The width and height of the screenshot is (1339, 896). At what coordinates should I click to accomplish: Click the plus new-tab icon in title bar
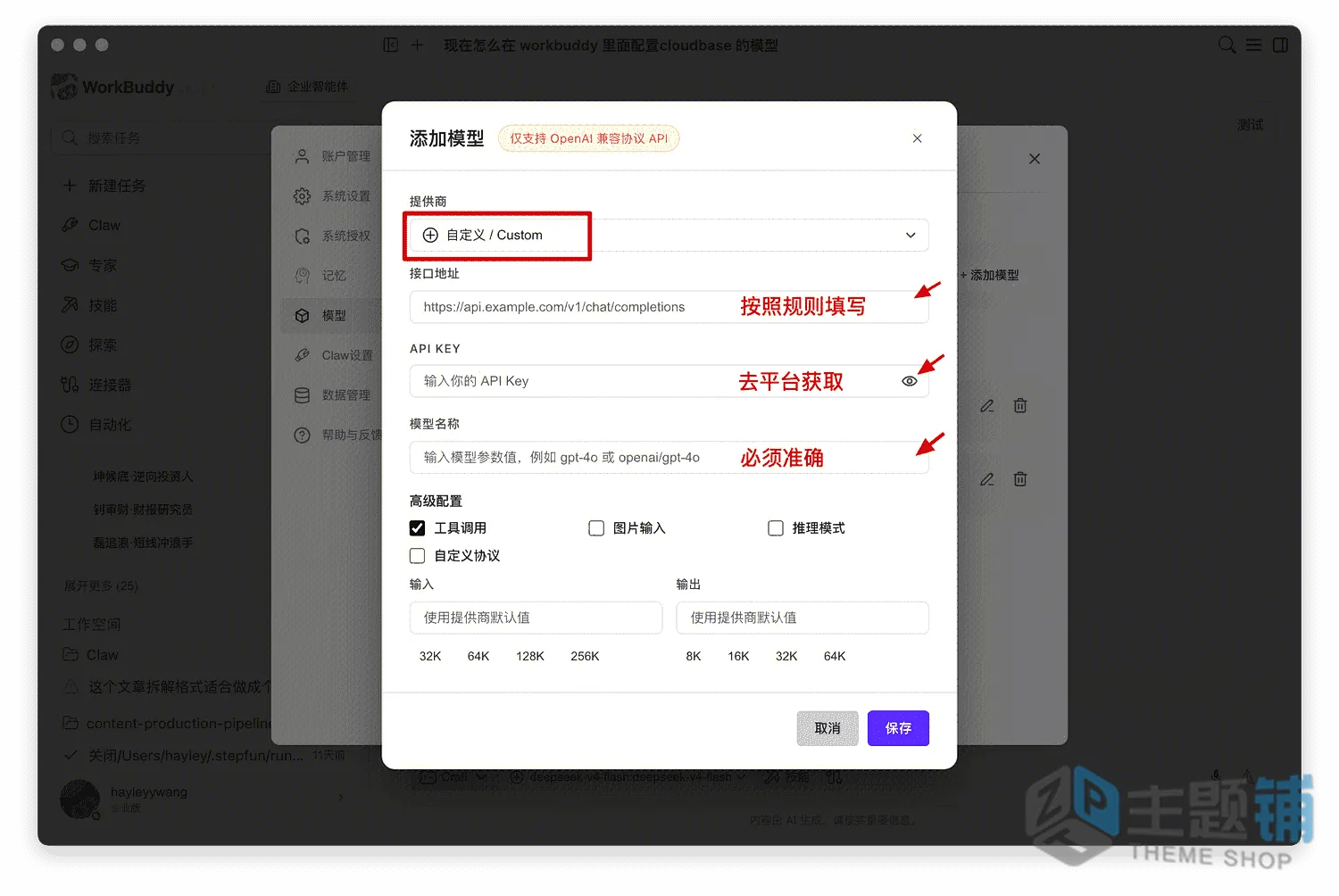tap(417, 45)
